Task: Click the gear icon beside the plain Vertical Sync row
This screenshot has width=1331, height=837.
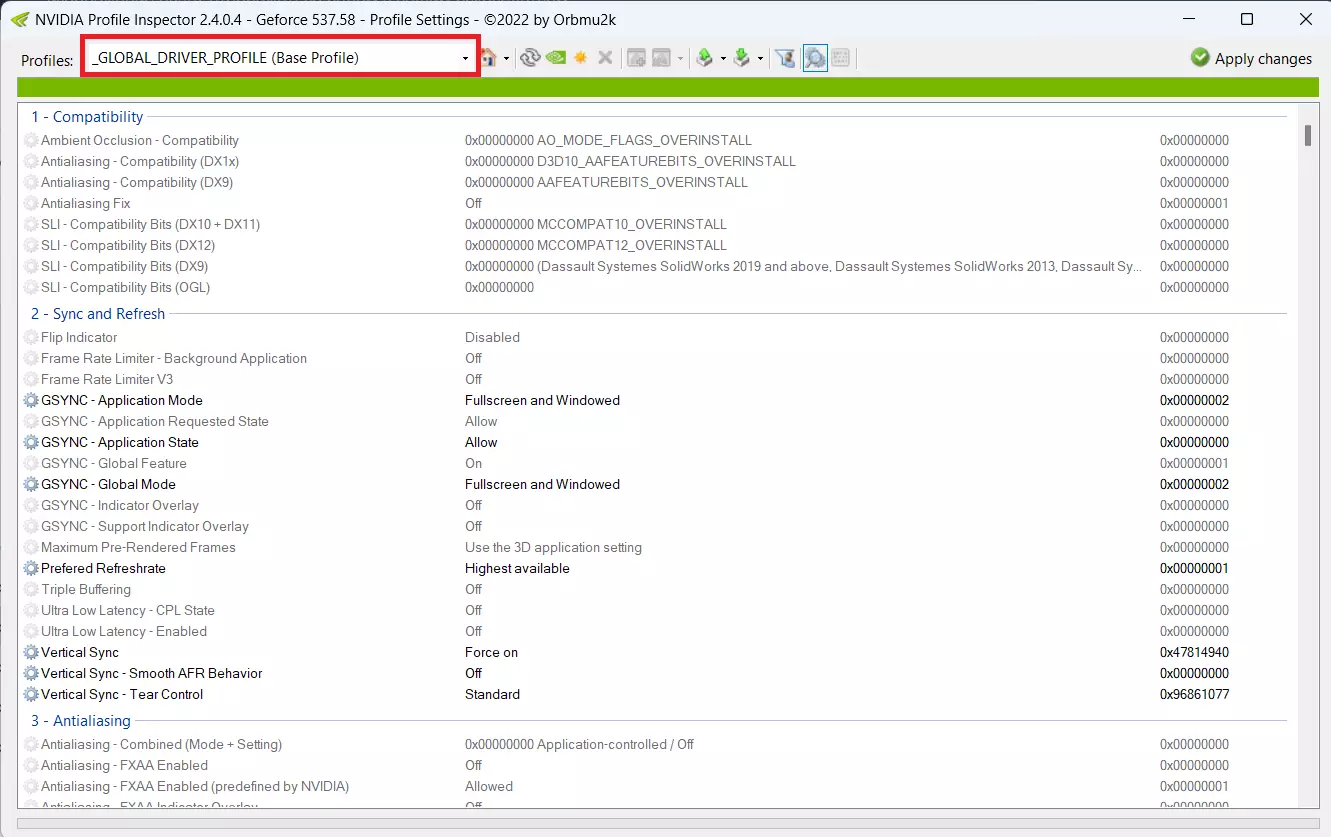Action: point(31,653)
